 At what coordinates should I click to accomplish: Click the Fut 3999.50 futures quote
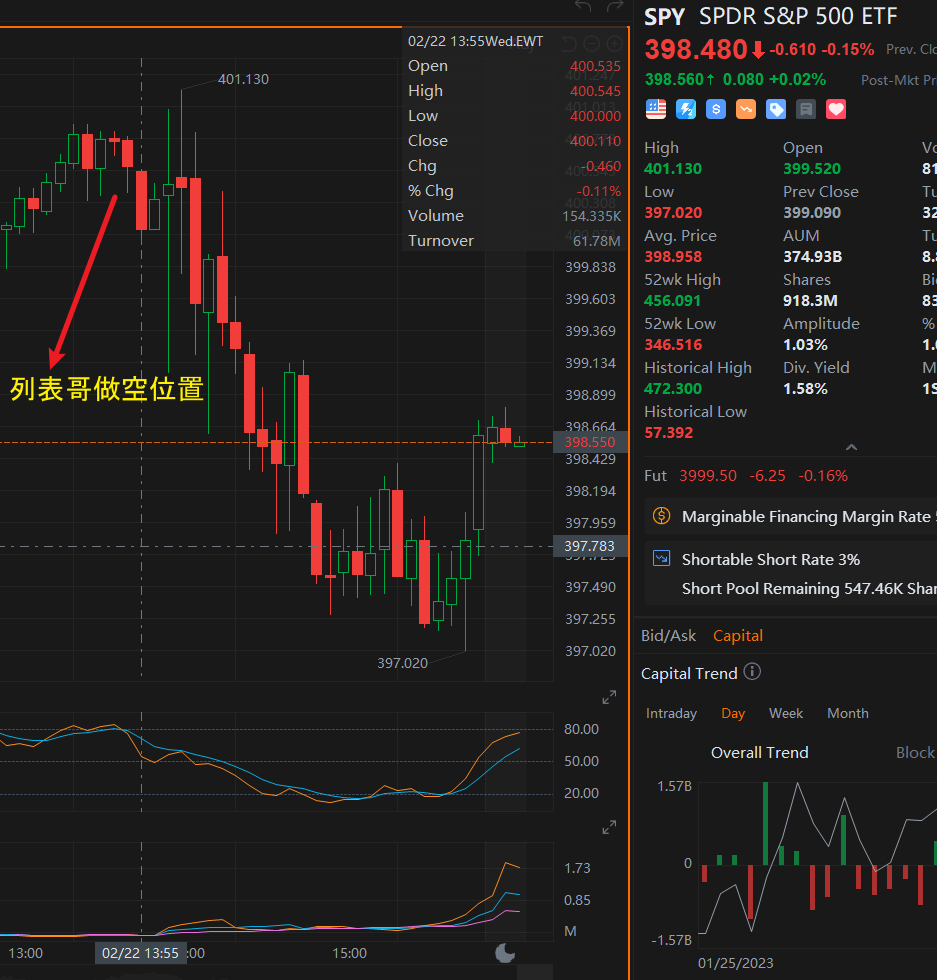click(x=746, y=476)
